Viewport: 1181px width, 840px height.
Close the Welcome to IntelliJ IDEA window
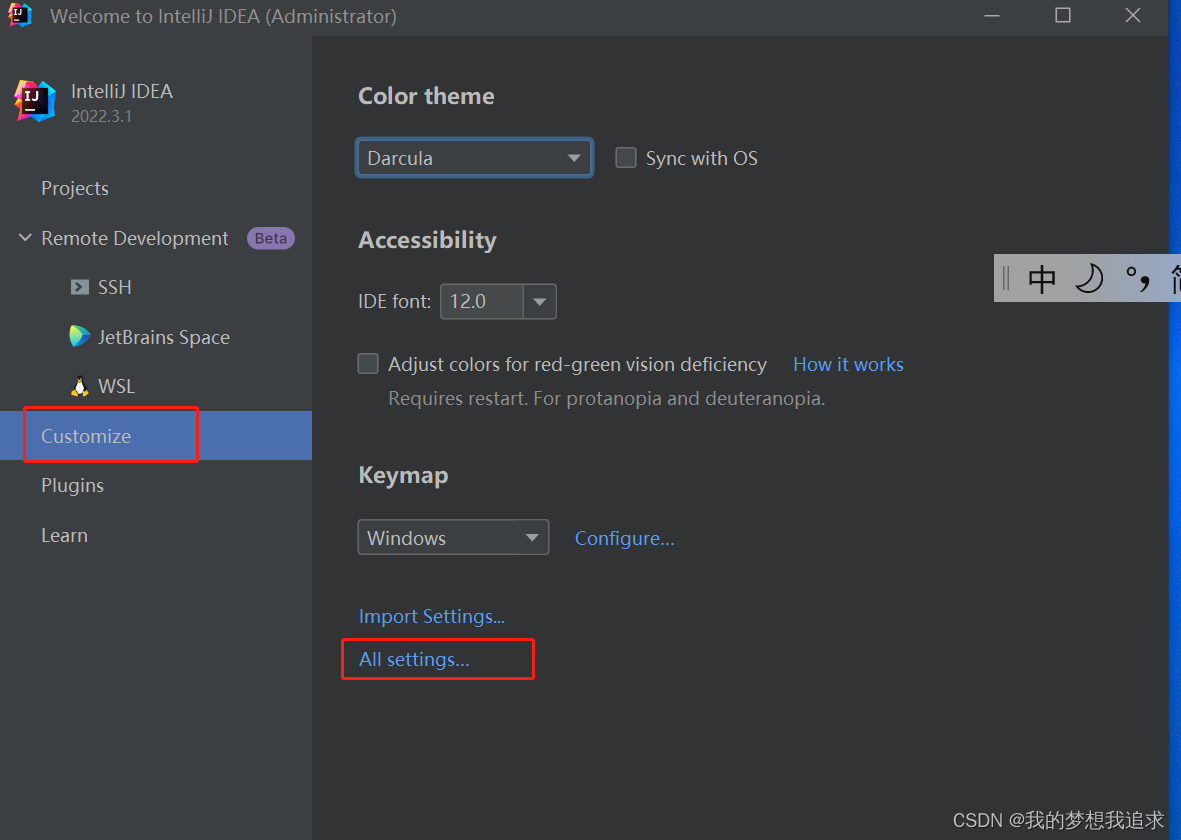click(1133, 16)
